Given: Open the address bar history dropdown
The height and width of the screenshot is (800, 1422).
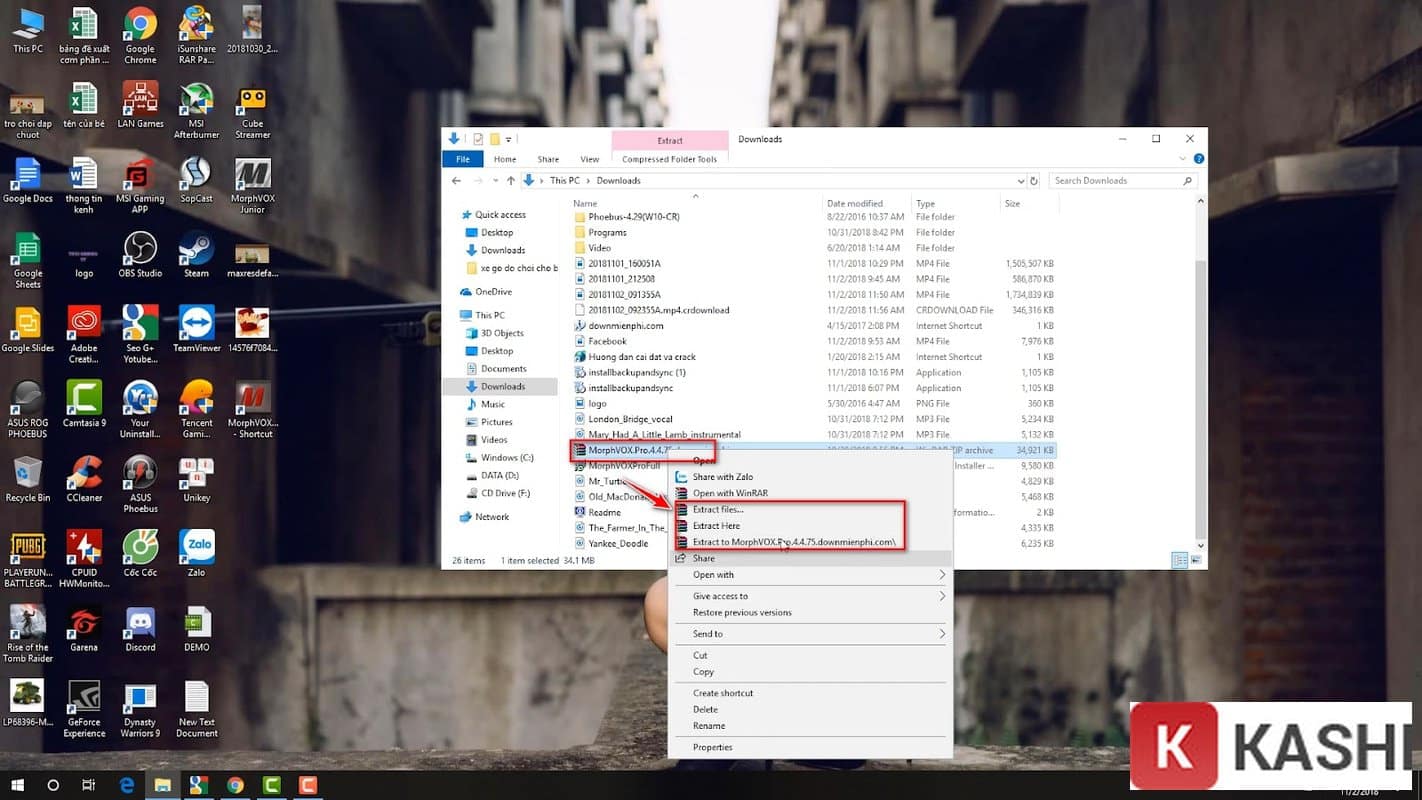Looking at the screenshot, I should tap(1021, 181).
